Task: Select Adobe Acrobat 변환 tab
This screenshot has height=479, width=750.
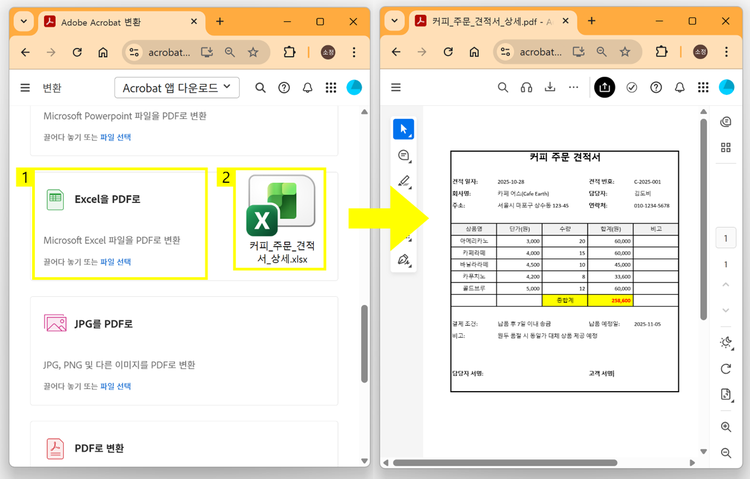Action: 120,22
